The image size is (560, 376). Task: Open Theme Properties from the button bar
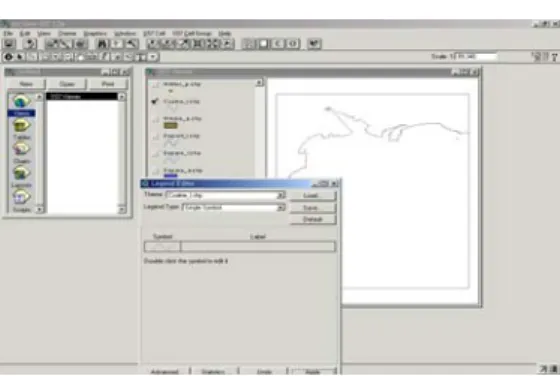[x=51, y=44]
